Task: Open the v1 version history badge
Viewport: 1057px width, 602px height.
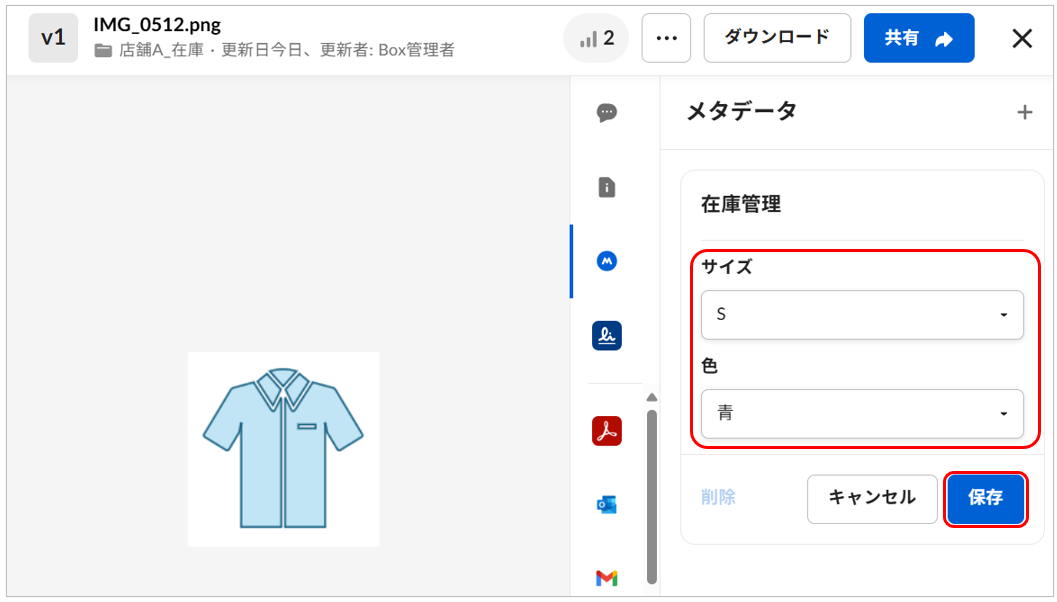Action: [53, 38]
